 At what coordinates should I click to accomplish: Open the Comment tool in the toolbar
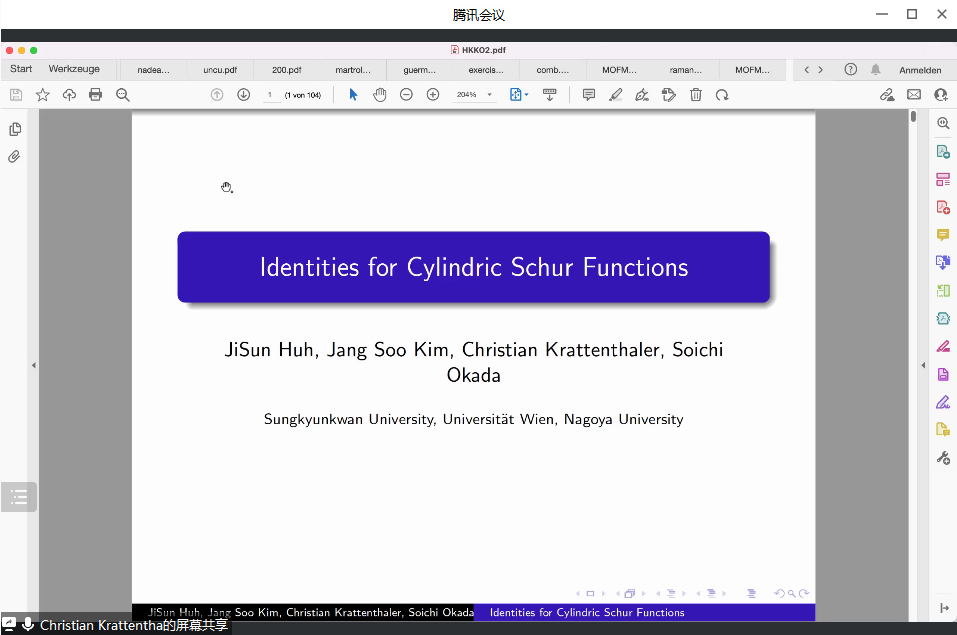(x=589, y=94)
